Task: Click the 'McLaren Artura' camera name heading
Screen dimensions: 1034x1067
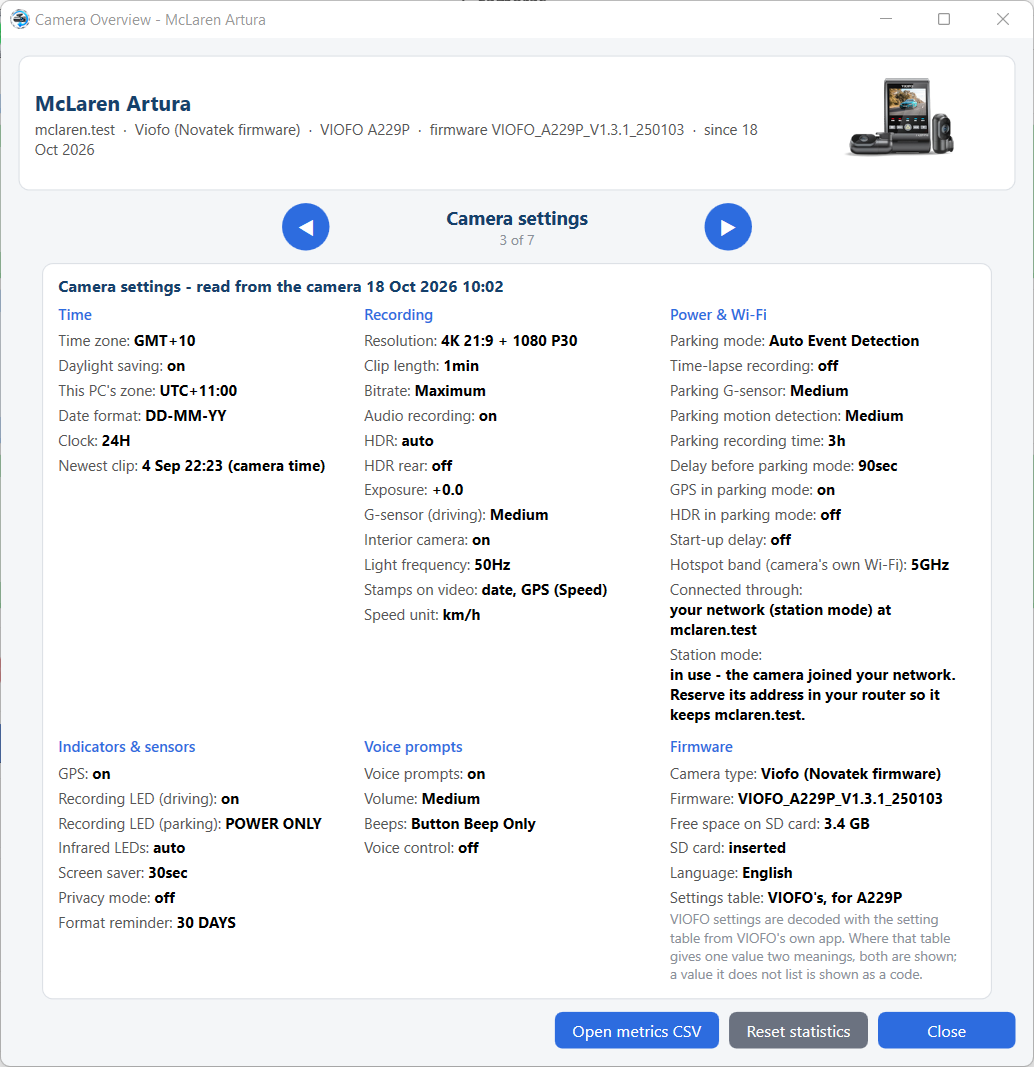Action: click(x=113, y=103)
